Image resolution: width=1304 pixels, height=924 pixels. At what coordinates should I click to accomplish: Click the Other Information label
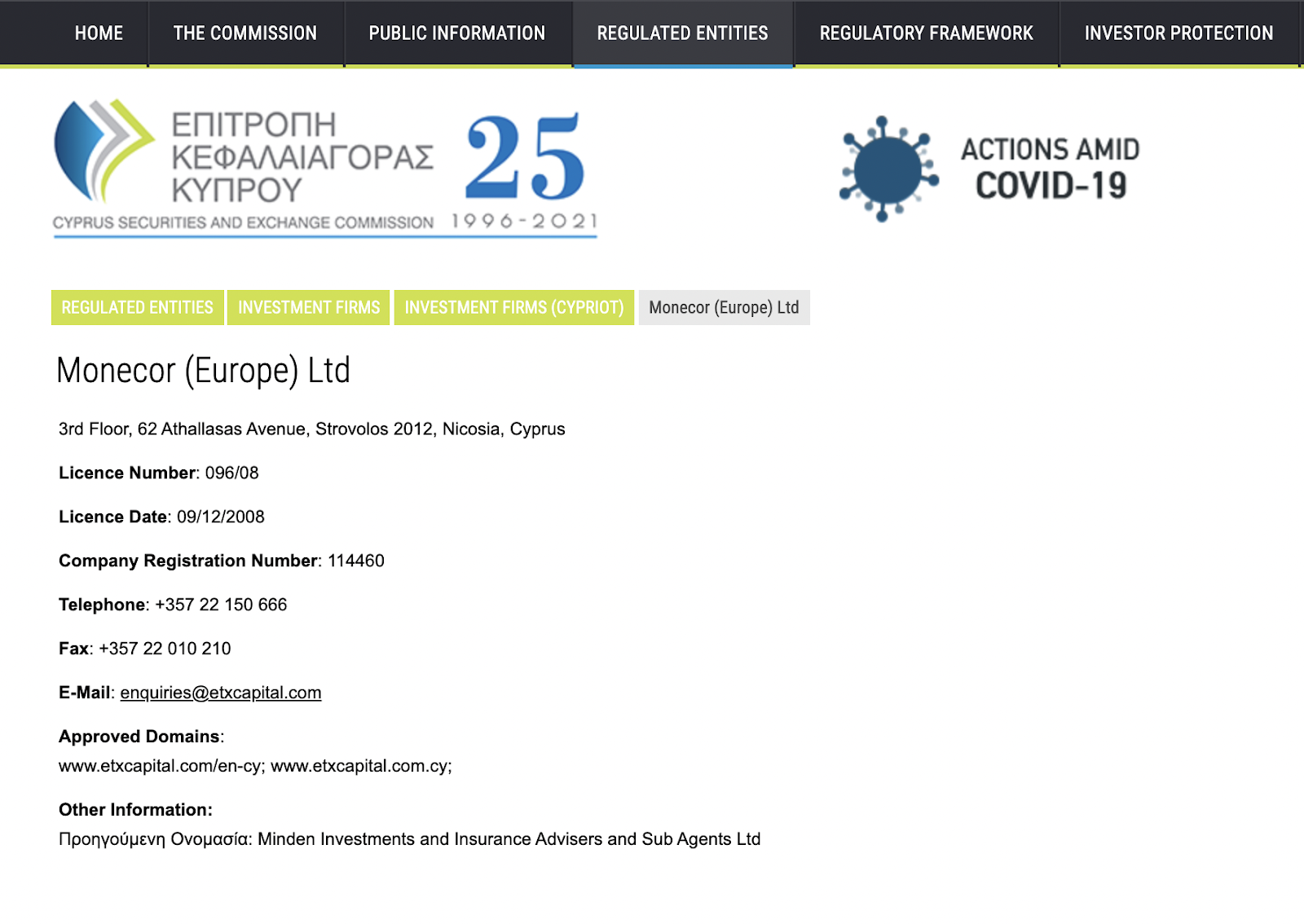(x=135, y=810)
